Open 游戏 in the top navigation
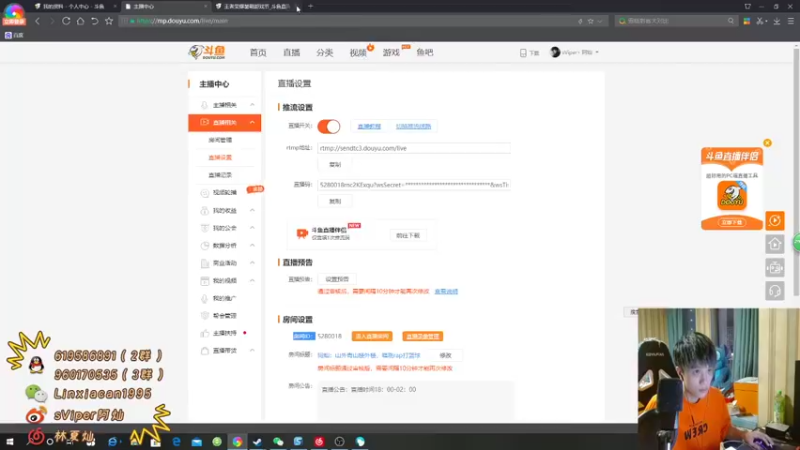The height and width of the screenshot is (450, 800). click(391, 53)
